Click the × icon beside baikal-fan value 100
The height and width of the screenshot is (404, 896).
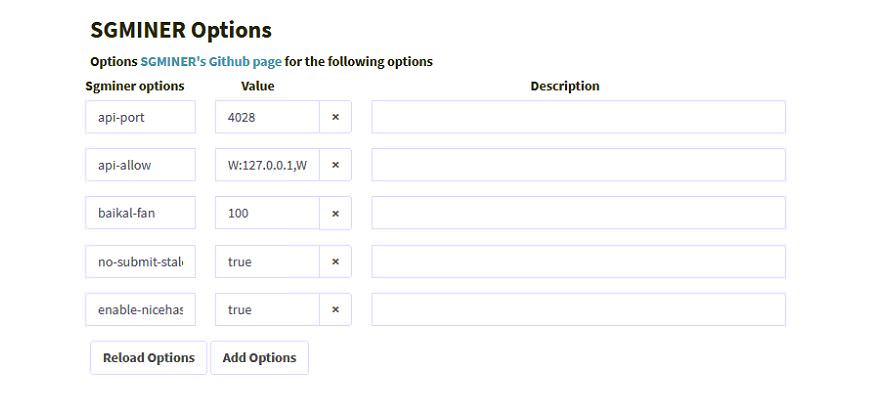335,213
